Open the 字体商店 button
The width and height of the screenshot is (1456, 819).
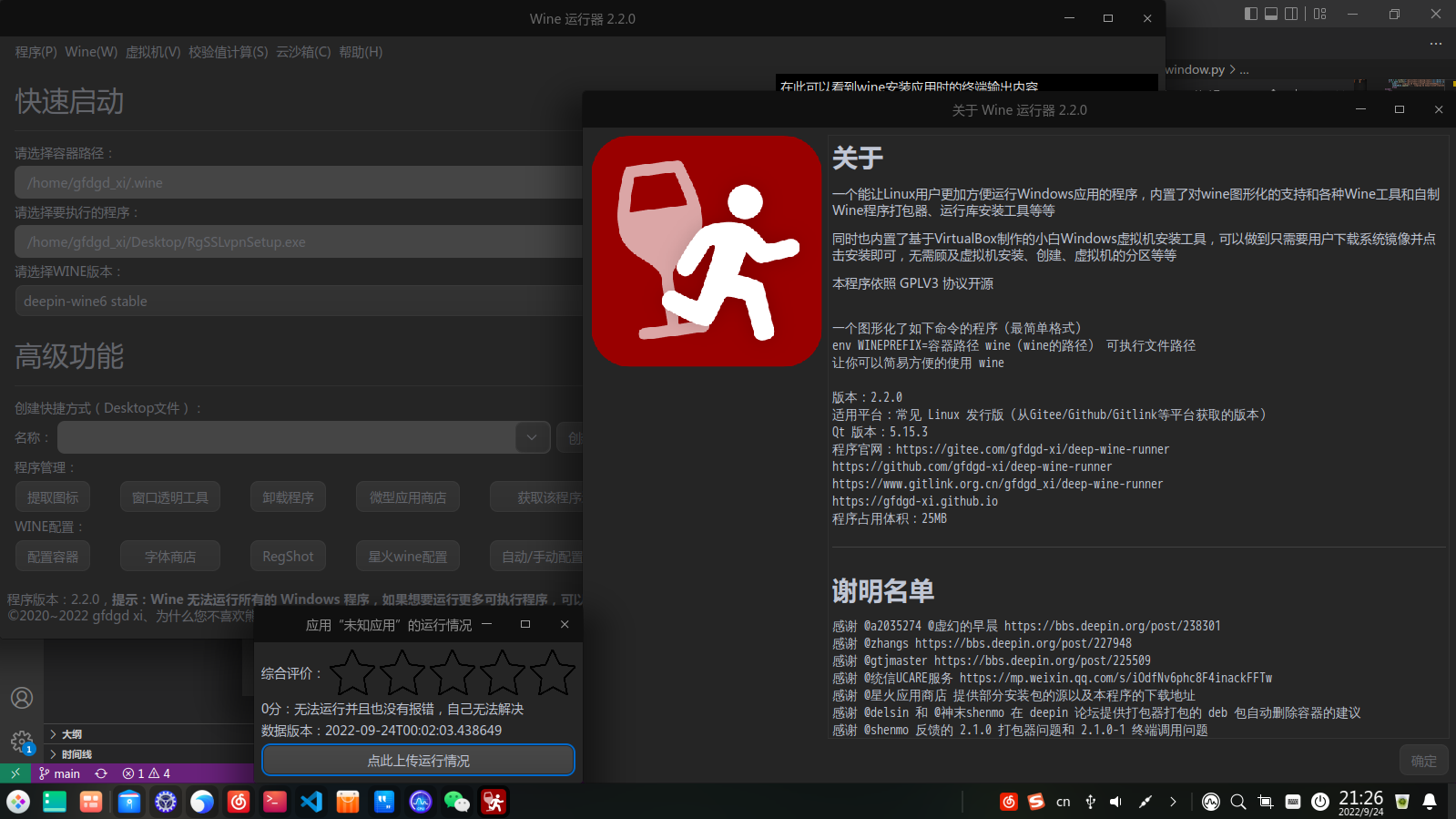tap(170, 557)
